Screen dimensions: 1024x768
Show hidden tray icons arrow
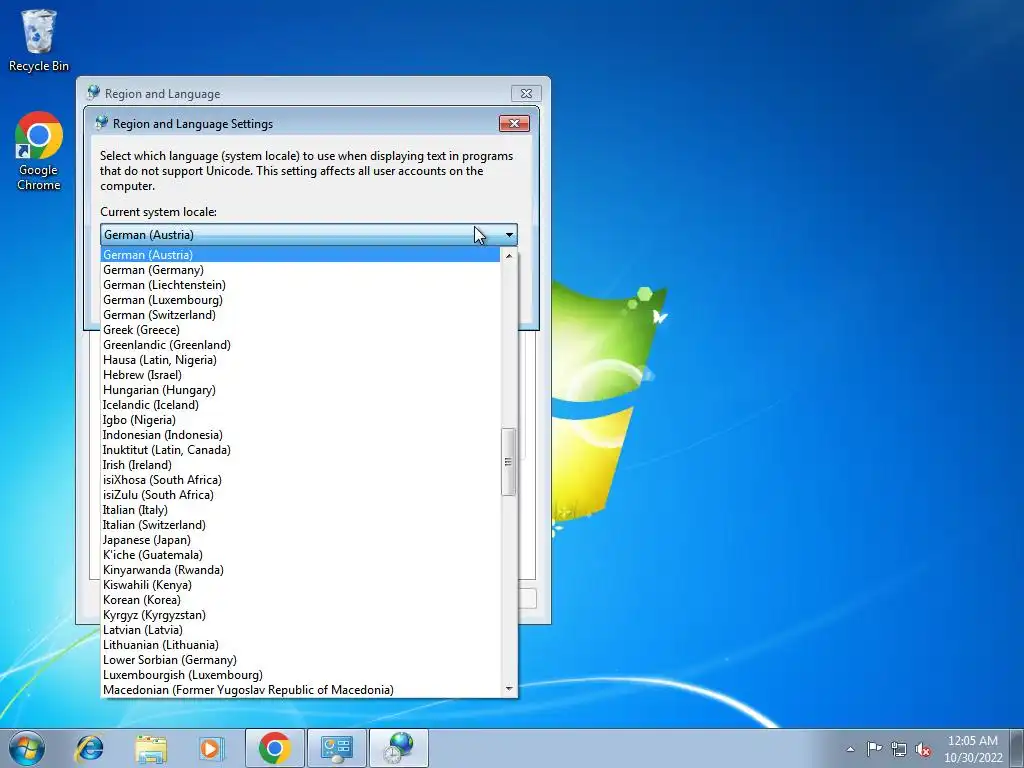pos(850,749)
